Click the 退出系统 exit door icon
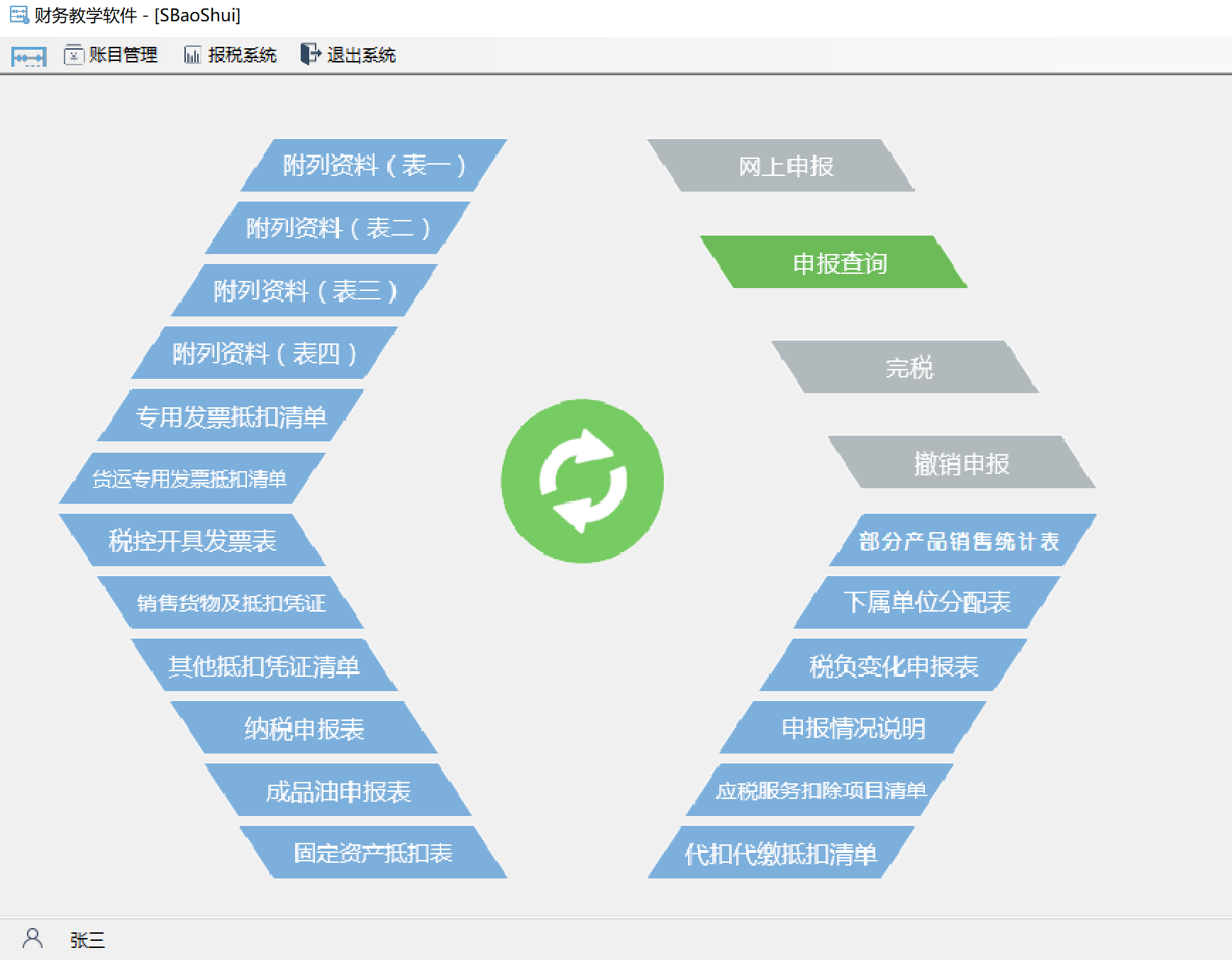1232x960 pixels. (x=310, y=55)
